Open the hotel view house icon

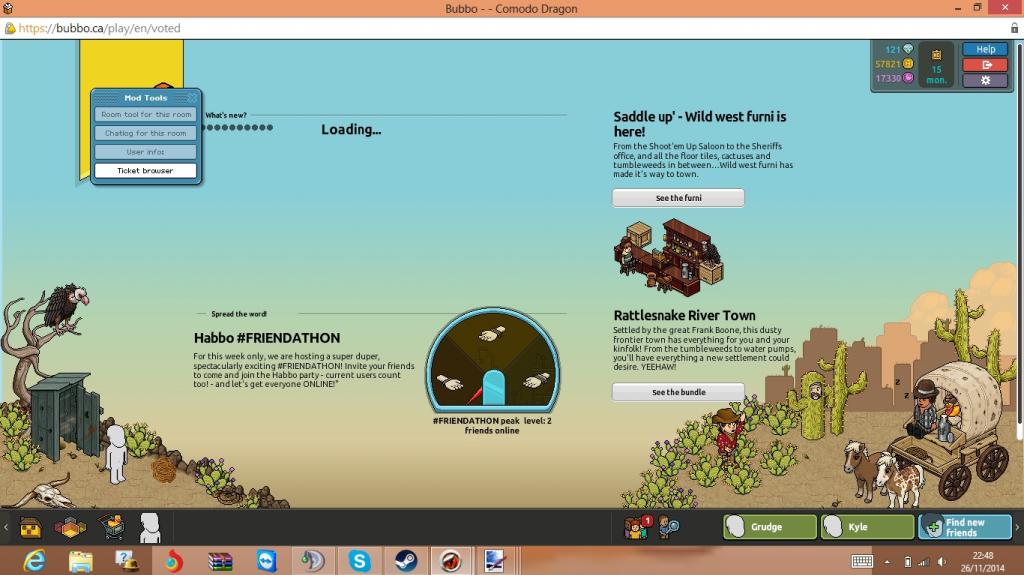pyautogui.click(x=30, y=527)
